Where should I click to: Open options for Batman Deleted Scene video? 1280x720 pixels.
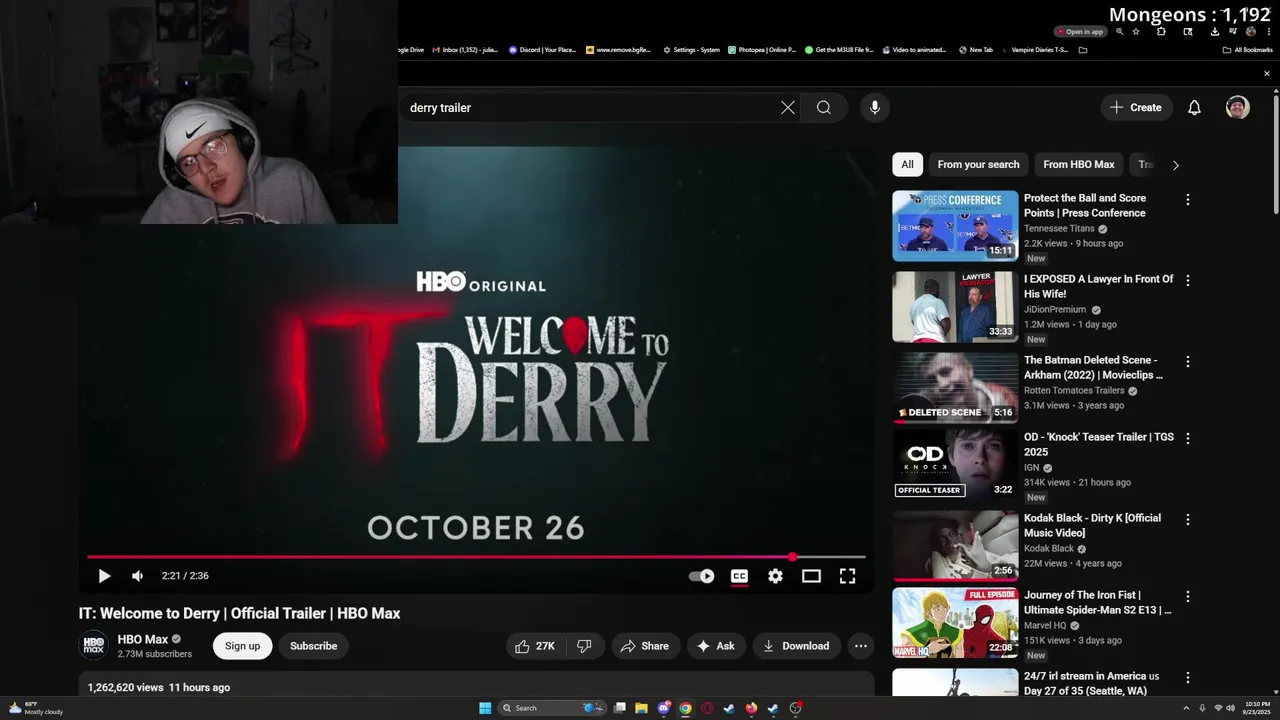[x=1188, y=362]
